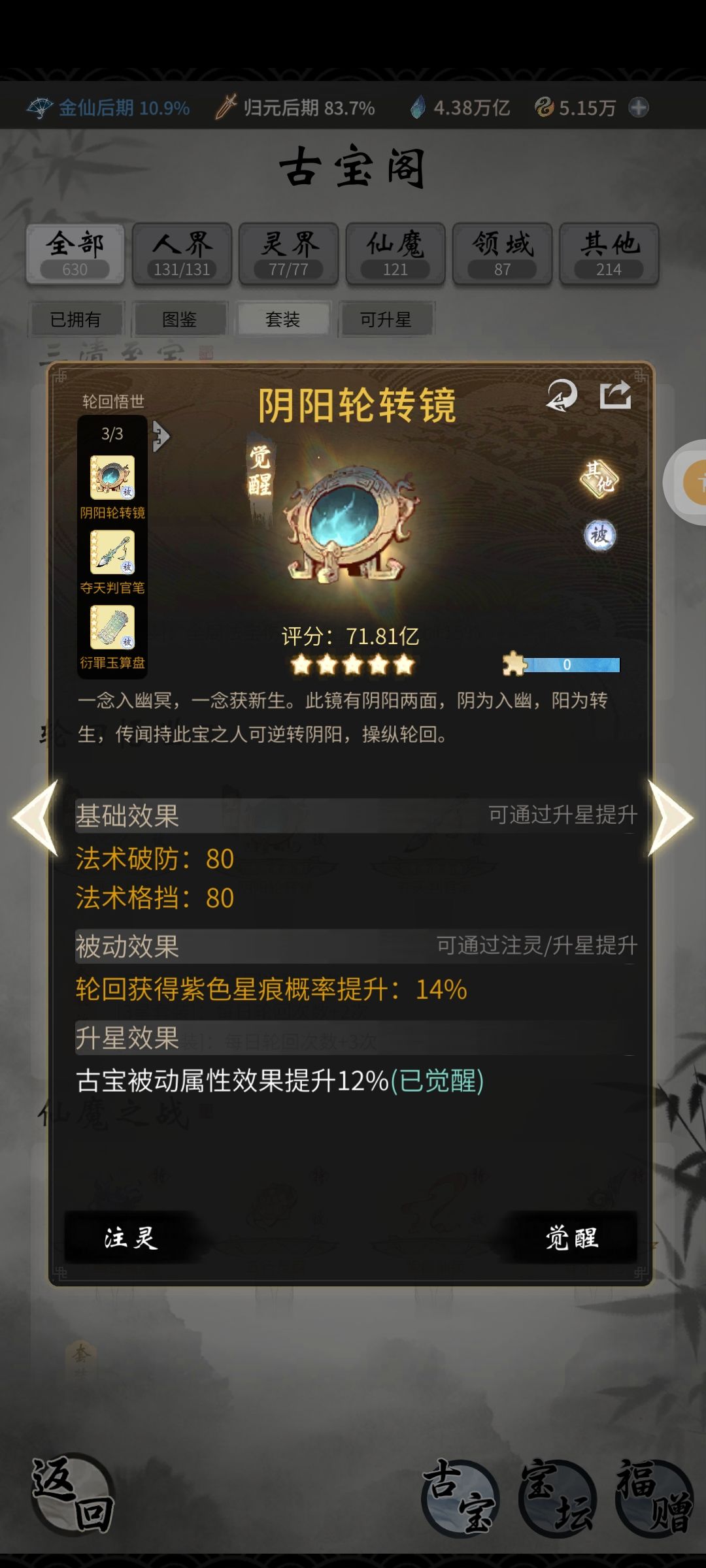Image resolution: width=706 pixels, height=1568 pixels.
Task: Toggle the 可升星 filter
Action: click(386, 319)
